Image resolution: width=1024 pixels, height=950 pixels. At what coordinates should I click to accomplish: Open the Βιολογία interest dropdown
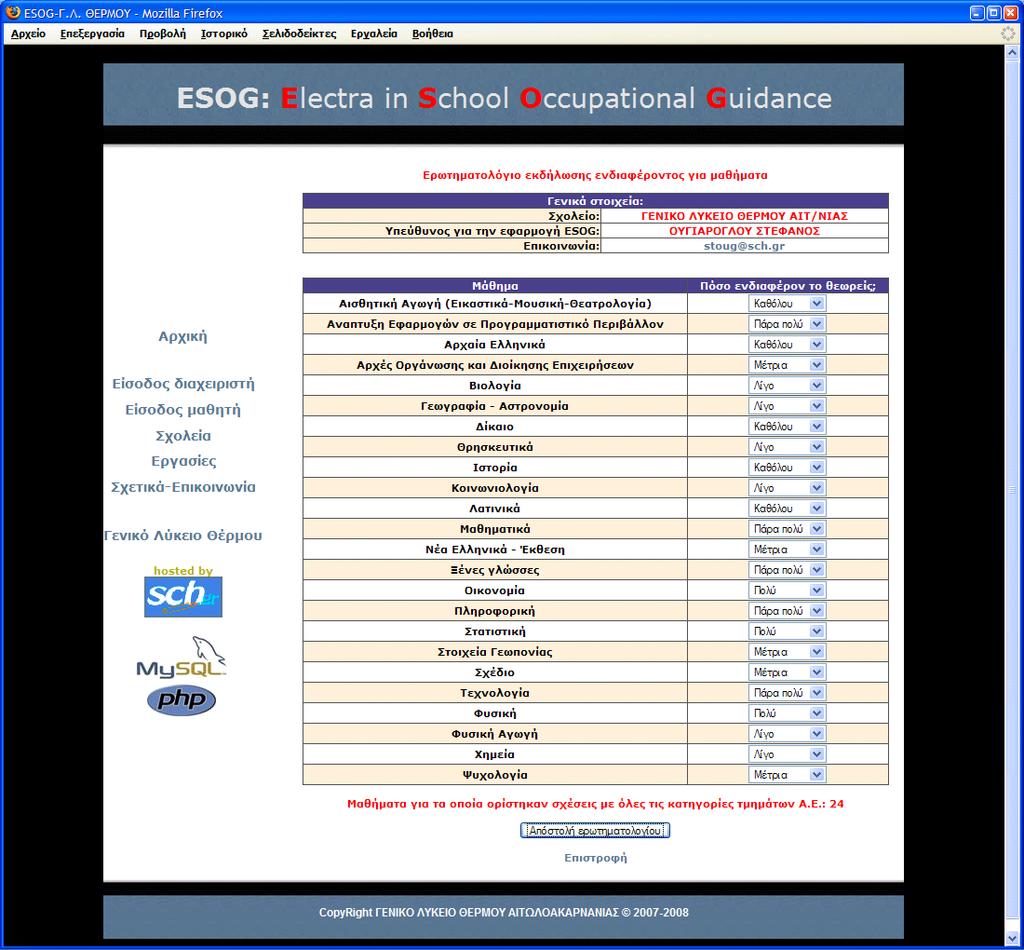[x=787, y=385]
